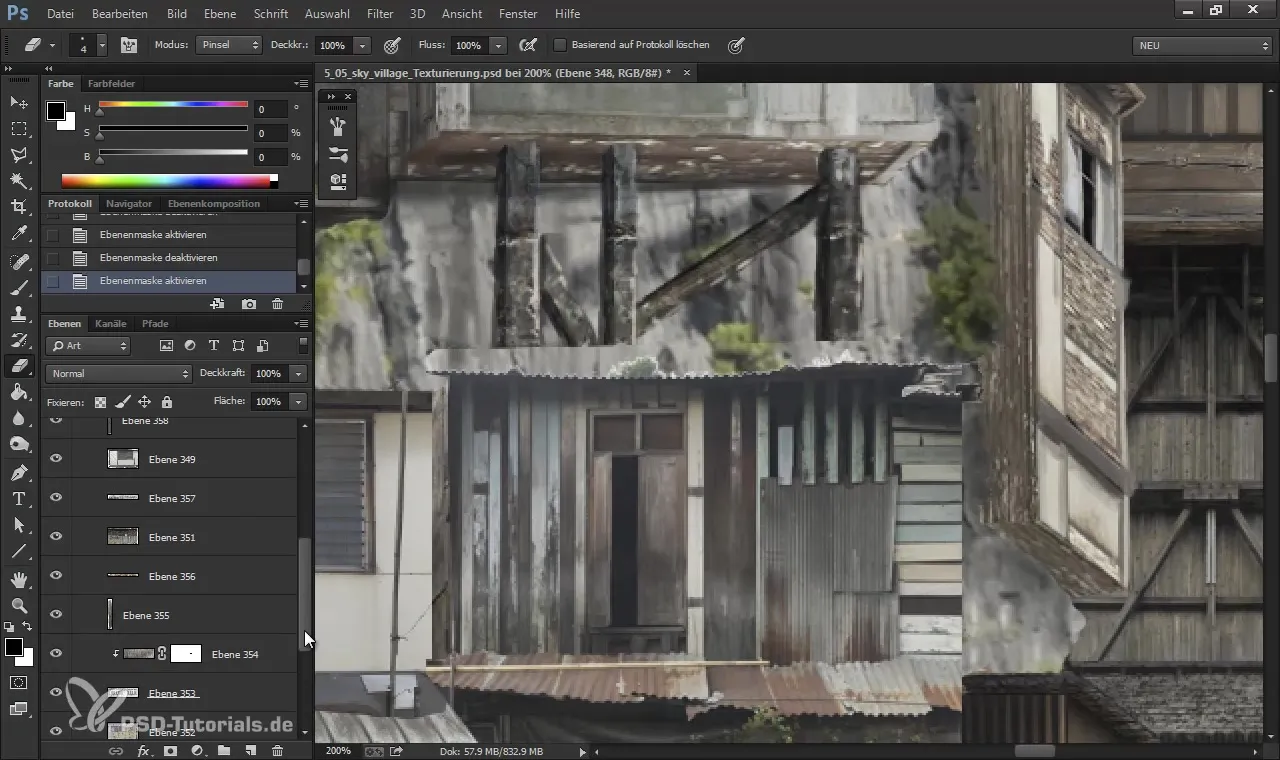
Task: Select the Hand tool
Action: tap(19, 580)
